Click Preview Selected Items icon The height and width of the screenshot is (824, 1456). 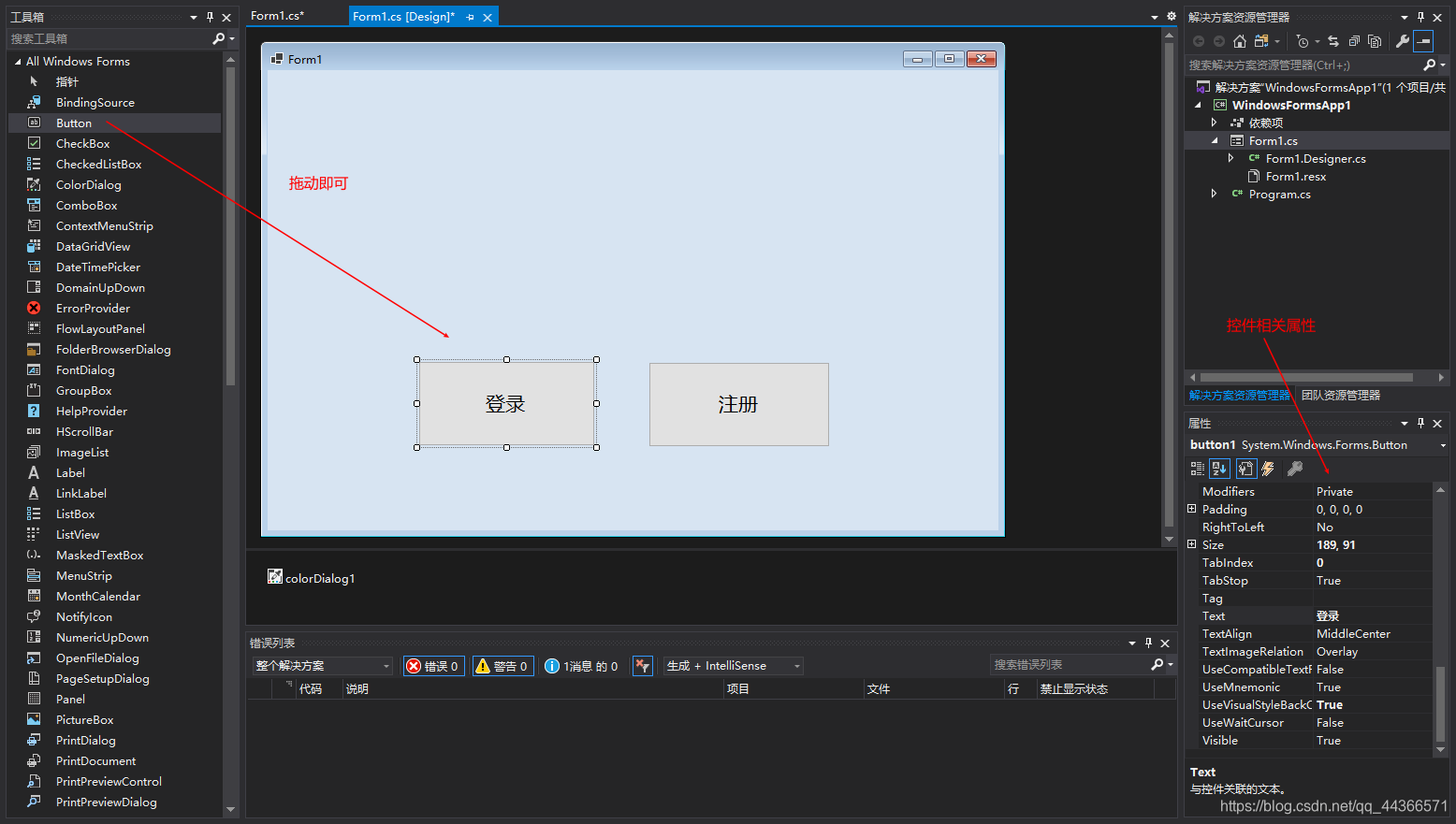[x=1423, y=41]
